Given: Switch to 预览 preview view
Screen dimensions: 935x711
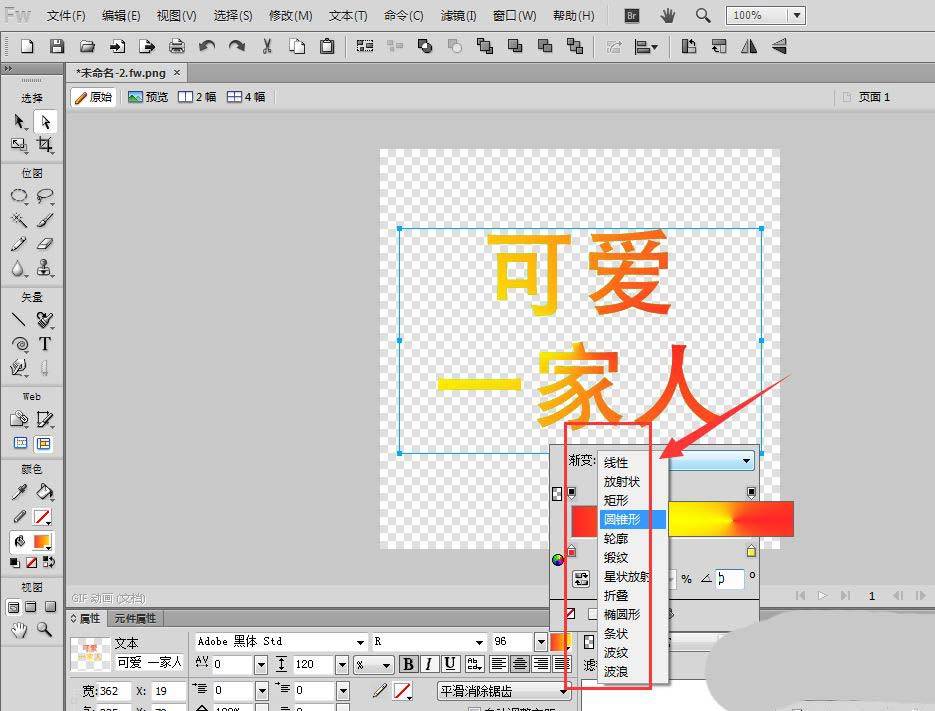Looking at the screenshot, I should tap(148, 97).
